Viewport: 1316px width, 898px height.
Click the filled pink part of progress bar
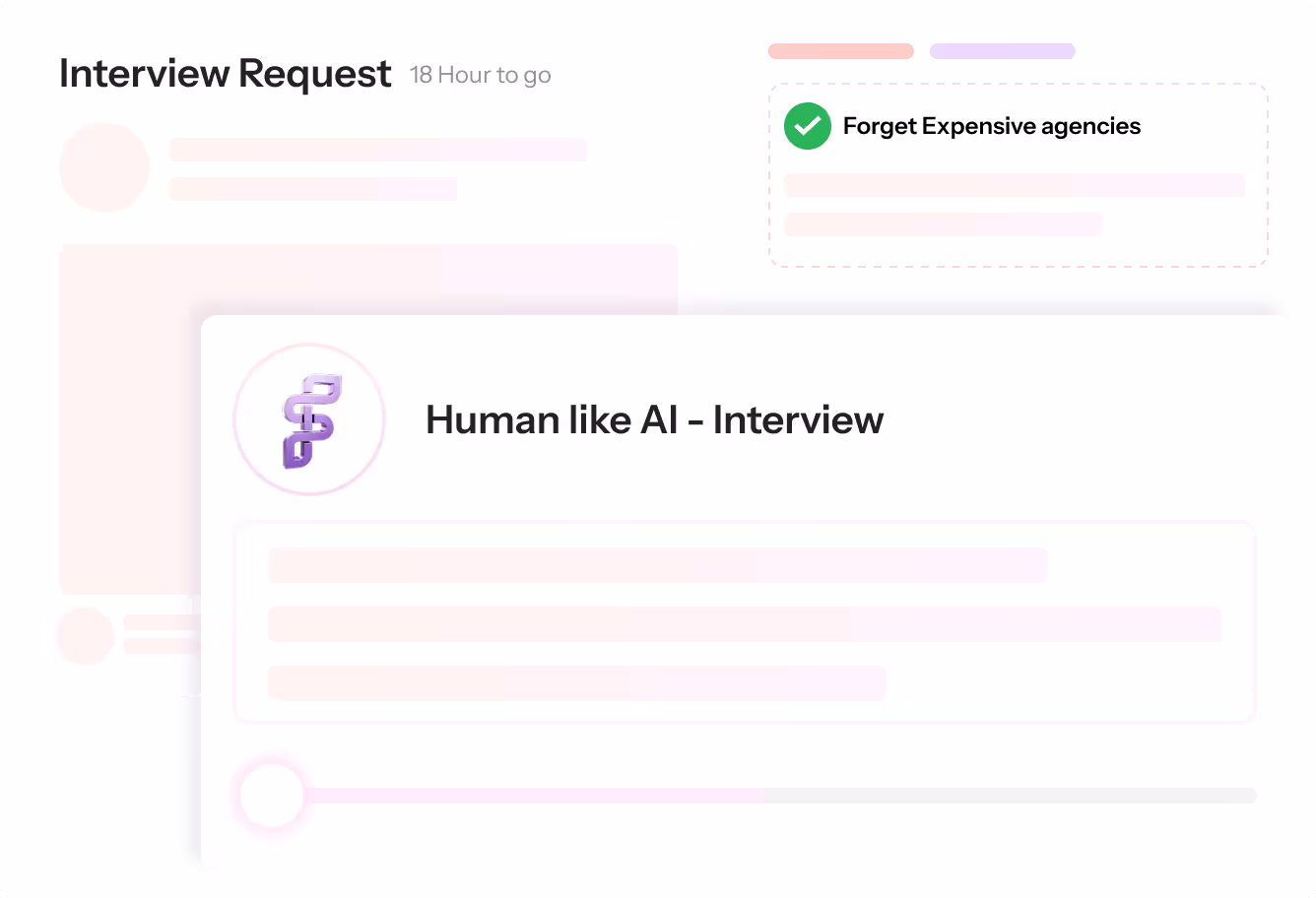535,795
